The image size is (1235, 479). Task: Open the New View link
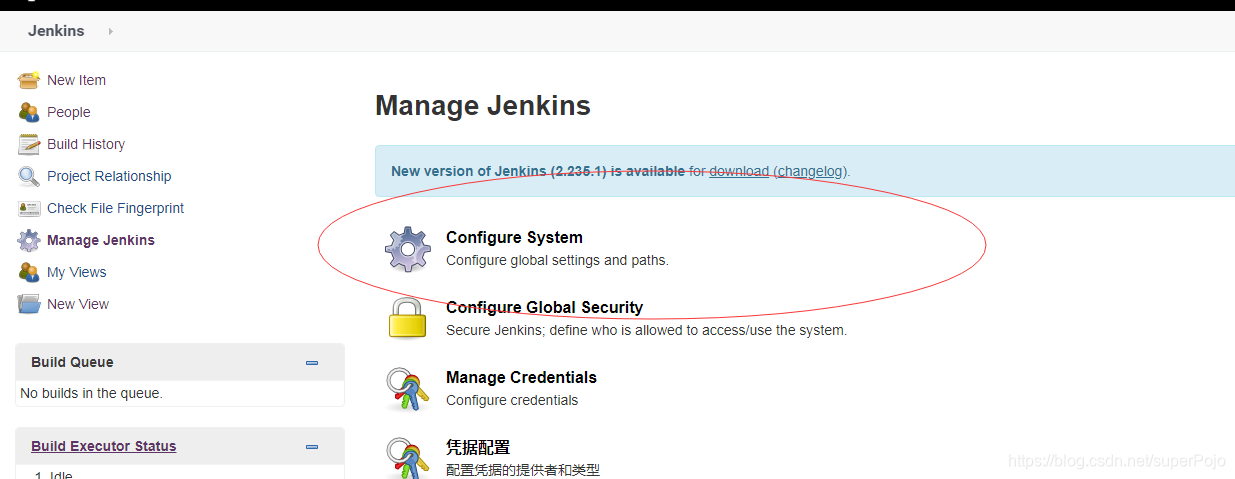[78, 304]
